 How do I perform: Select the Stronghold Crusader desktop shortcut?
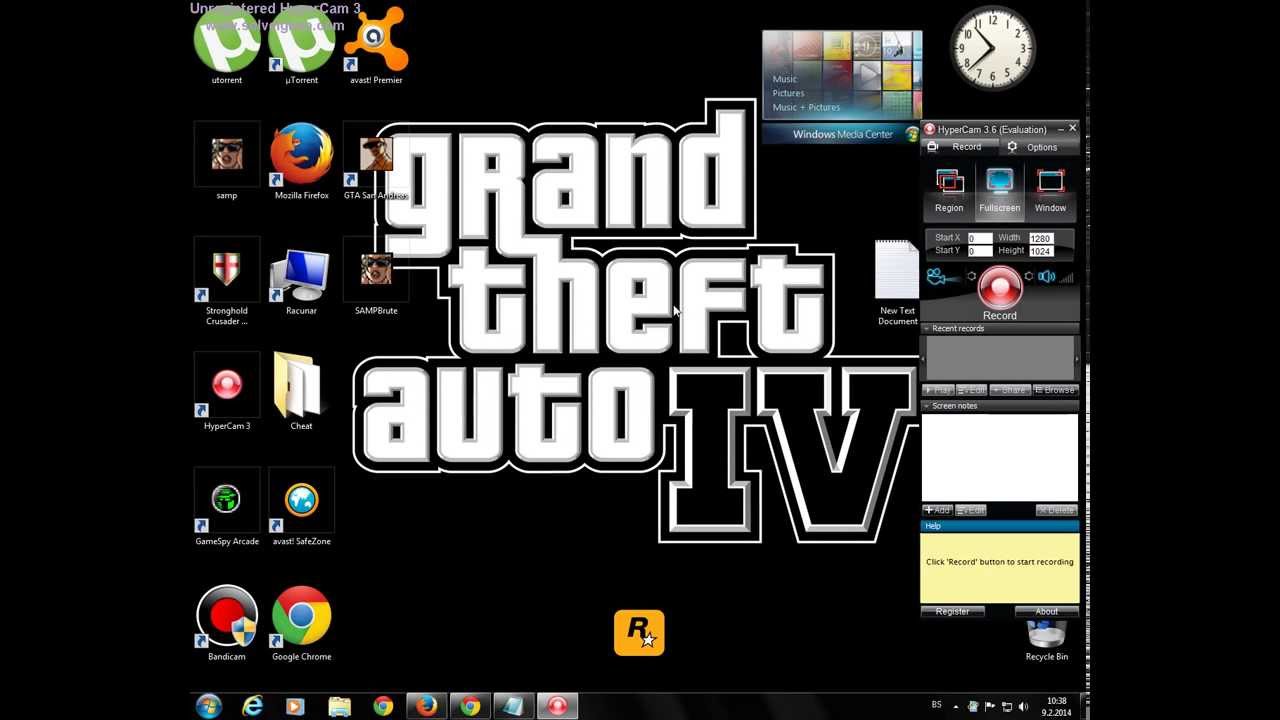227,281
